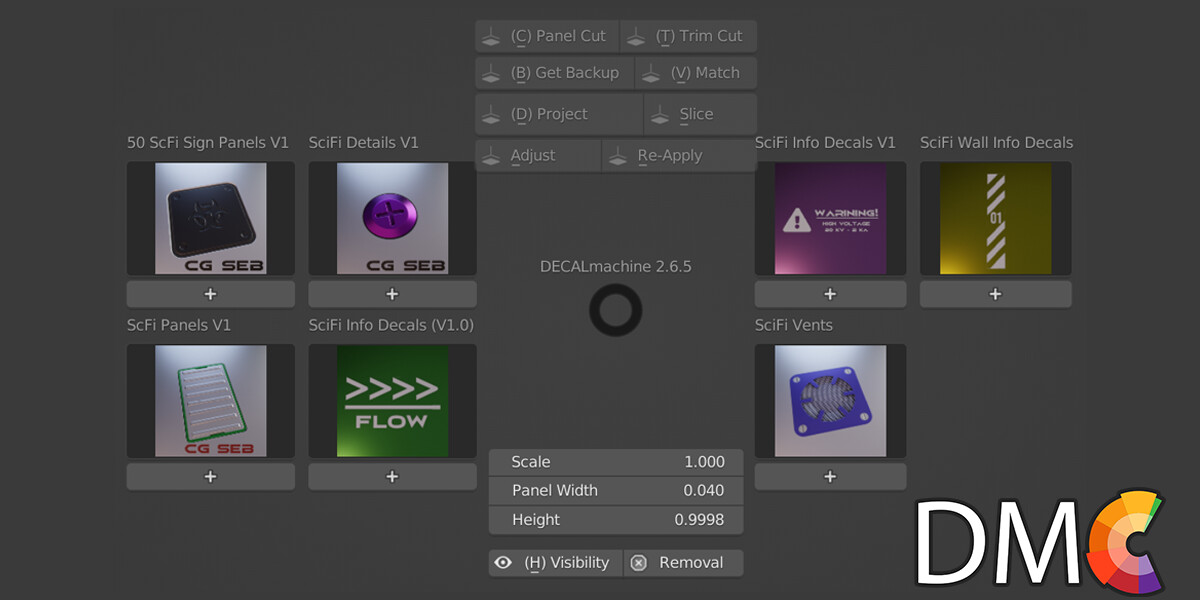Set the Panel Width value
Viewport: 1200px width, 600px height.
615,490
